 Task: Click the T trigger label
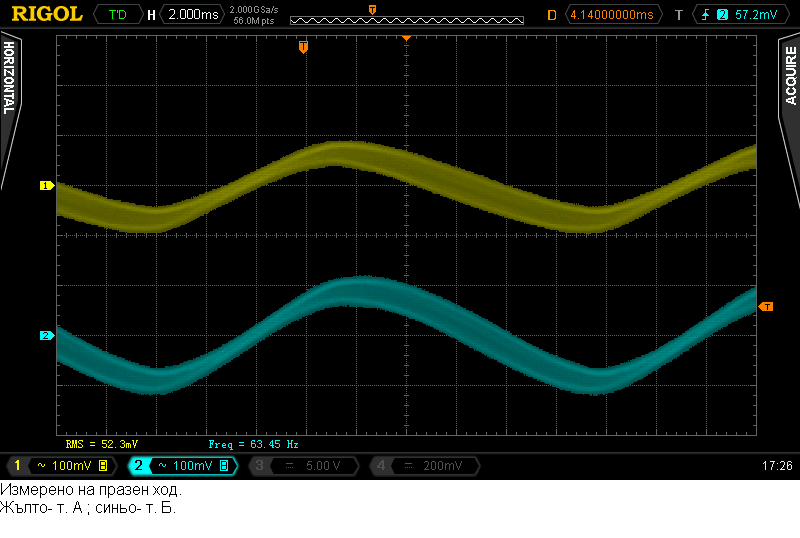(679, 15)
